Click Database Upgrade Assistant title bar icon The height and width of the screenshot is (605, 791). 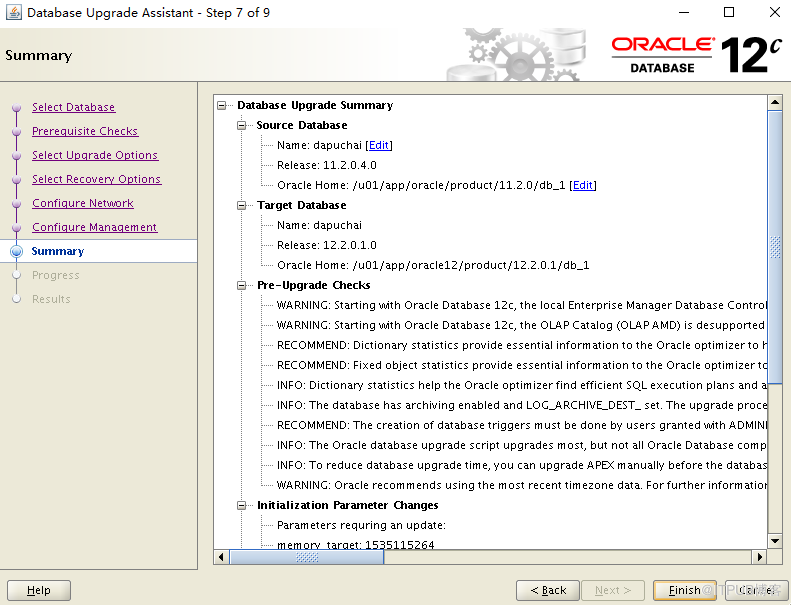pos(14,12)
